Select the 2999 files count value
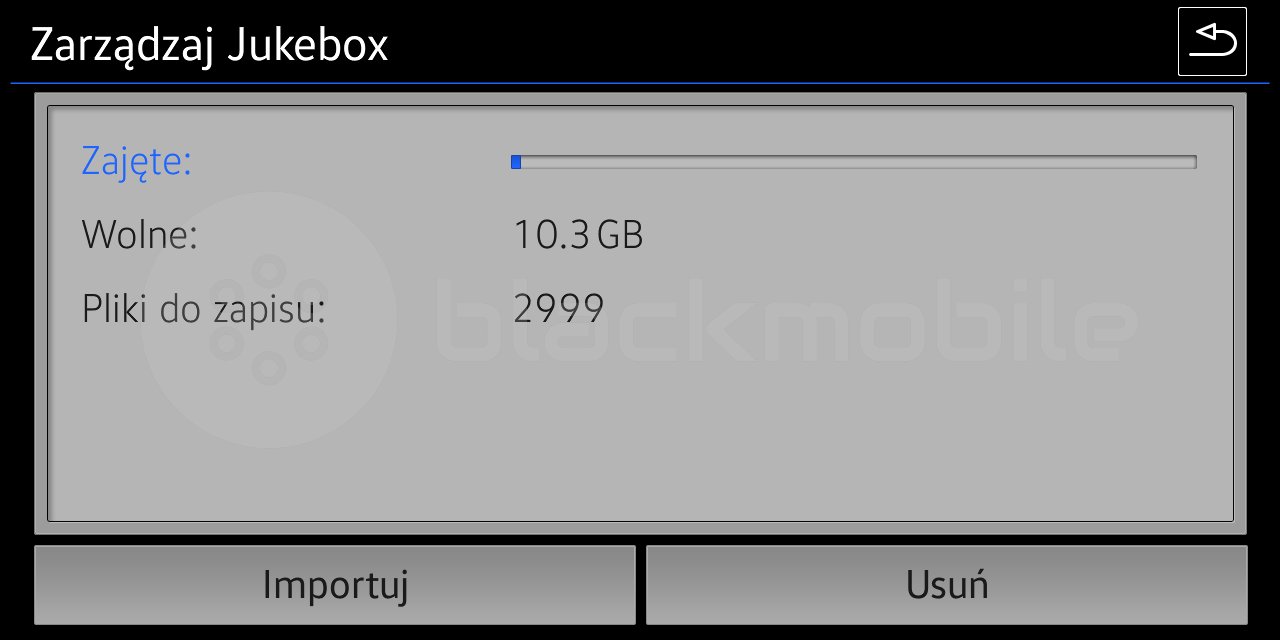 click(x=558, y=309)
